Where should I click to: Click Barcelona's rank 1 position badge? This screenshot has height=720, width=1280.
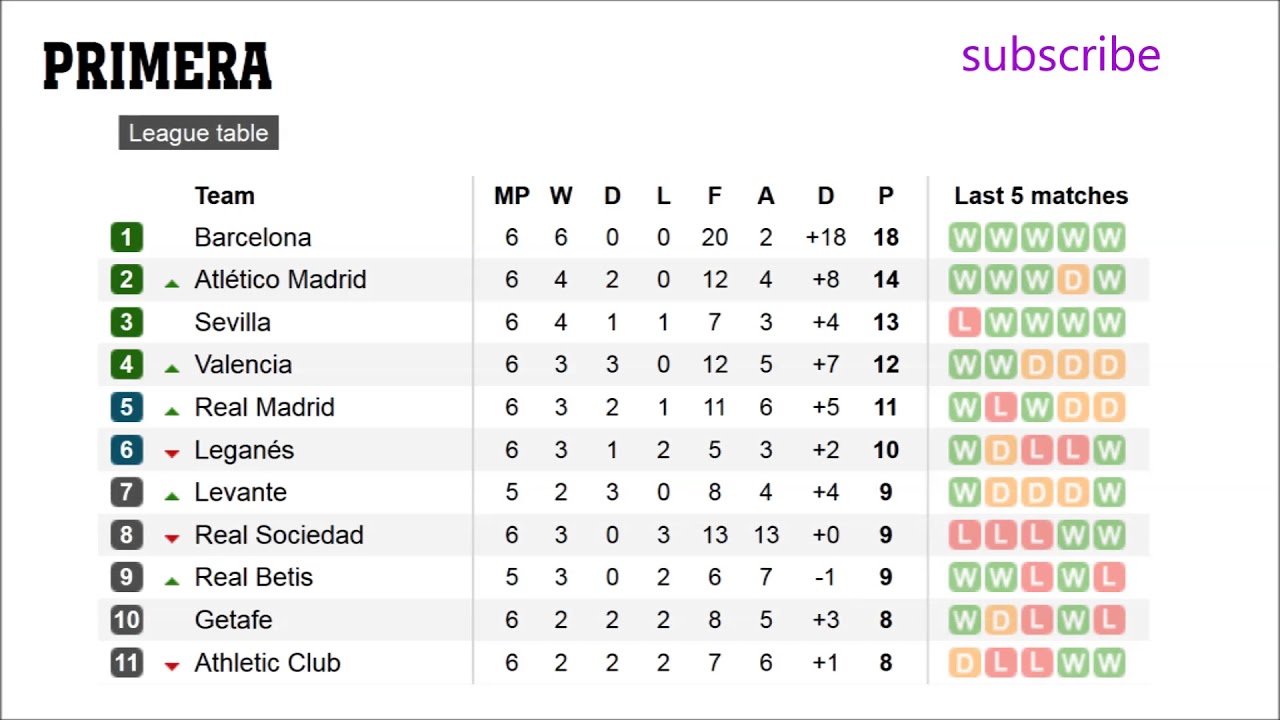[126, 238]
